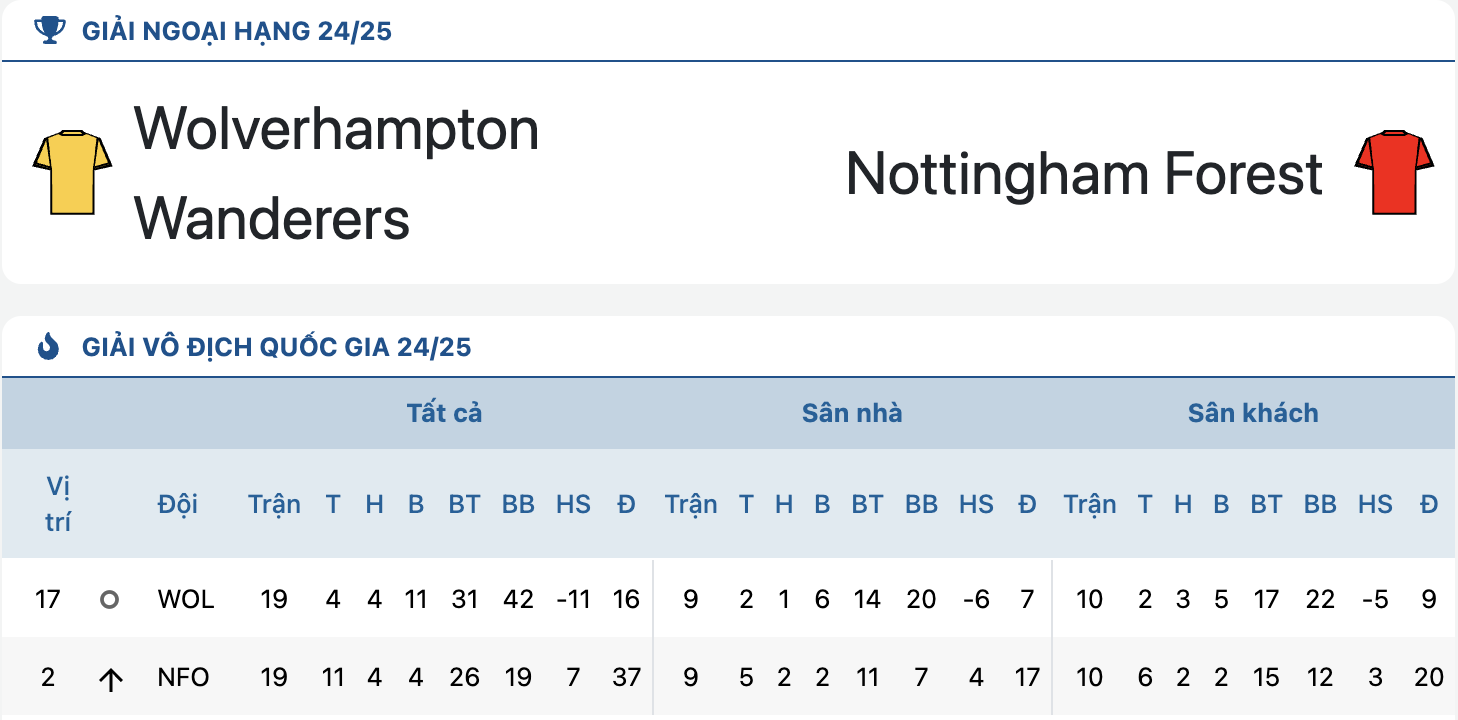Click the flame icon beside Giải Vô Địch Quốc Gia
The width and height of the screenshot is (1458, 720).
point(48,347)
